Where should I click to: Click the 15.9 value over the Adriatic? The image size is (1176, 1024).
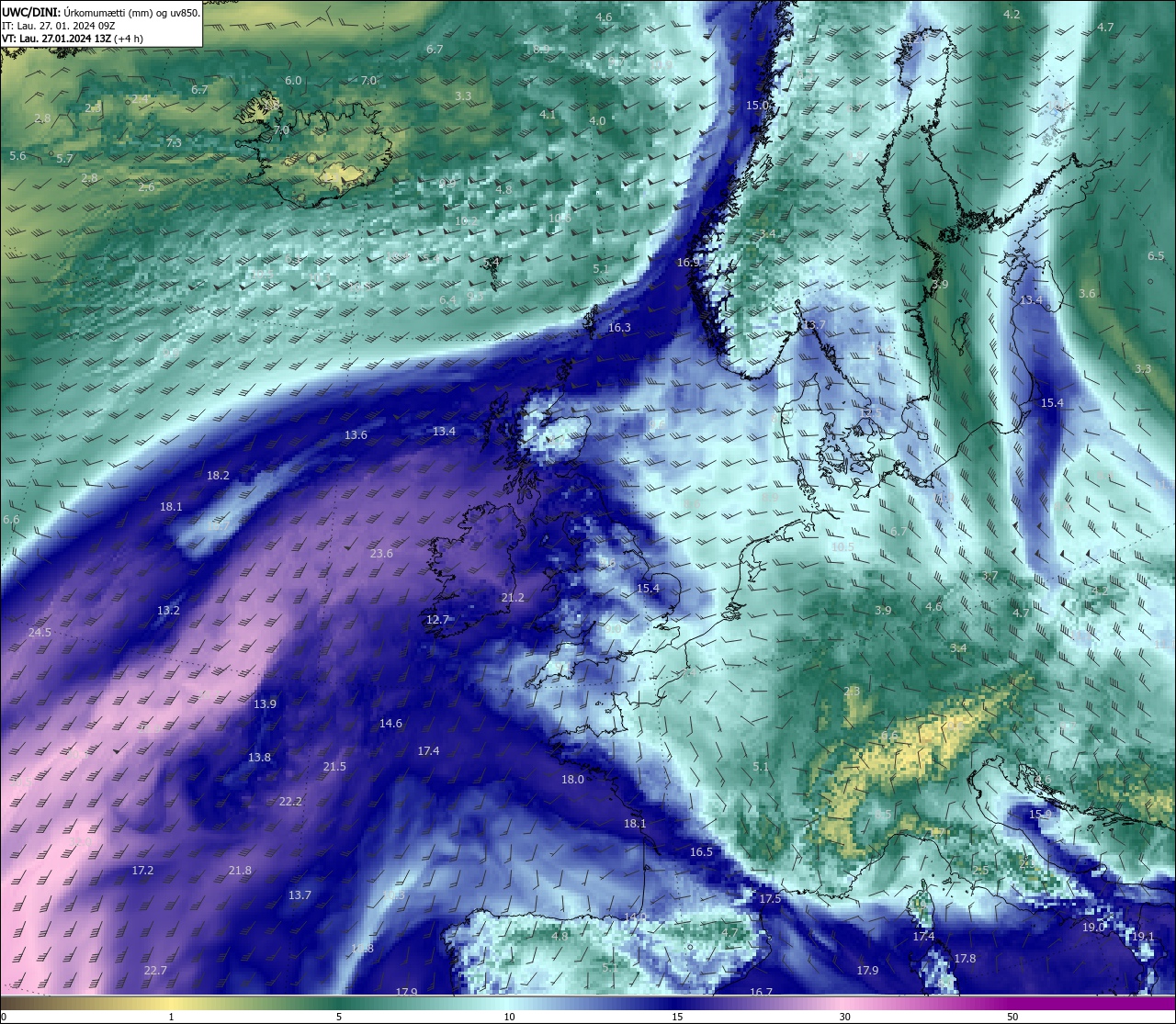click(x=1040, y=814)
